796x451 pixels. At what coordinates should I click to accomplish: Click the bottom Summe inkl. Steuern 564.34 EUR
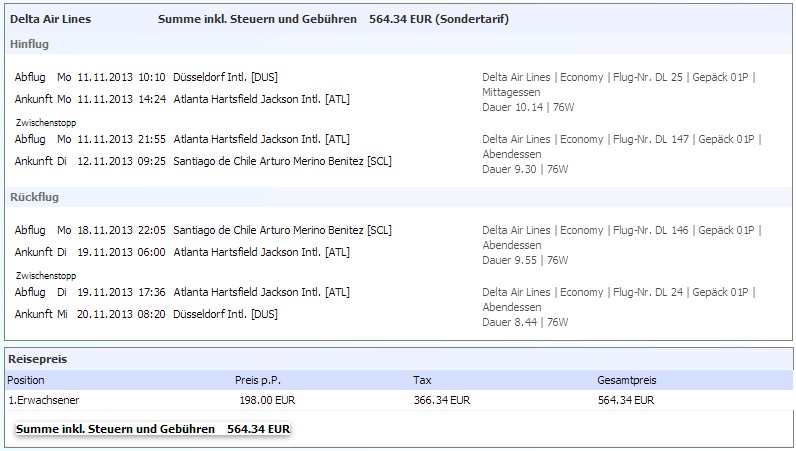(153, 429)
